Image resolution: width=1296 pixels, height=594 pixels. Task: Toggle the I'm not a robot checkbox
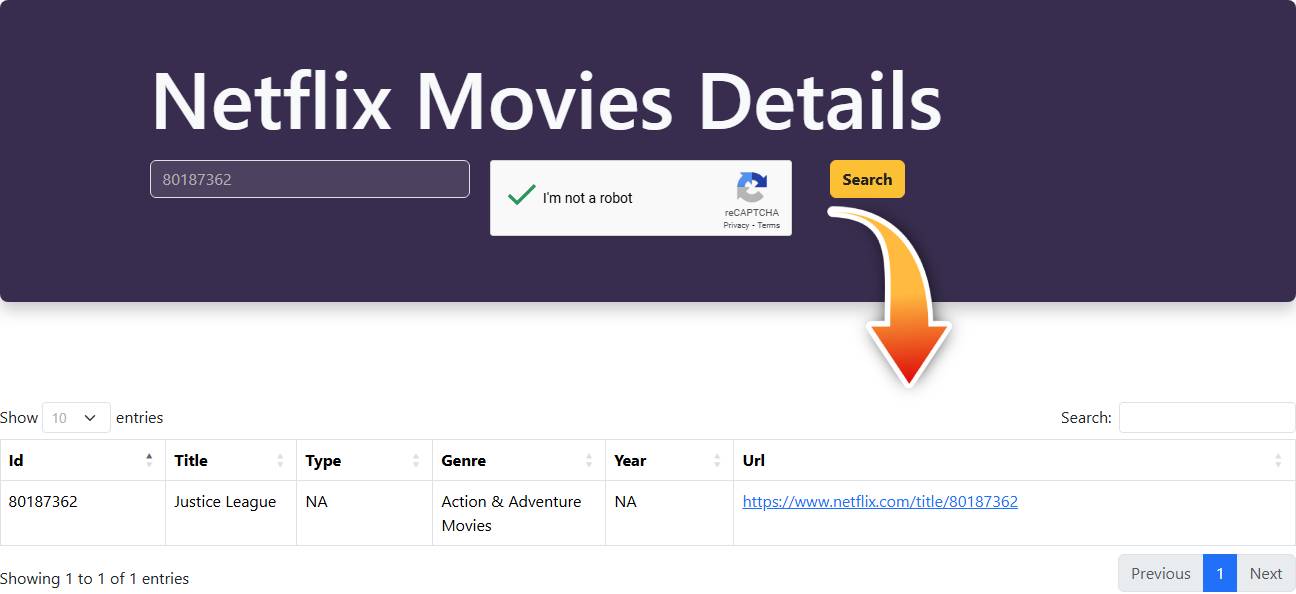[x=521, y=196]
